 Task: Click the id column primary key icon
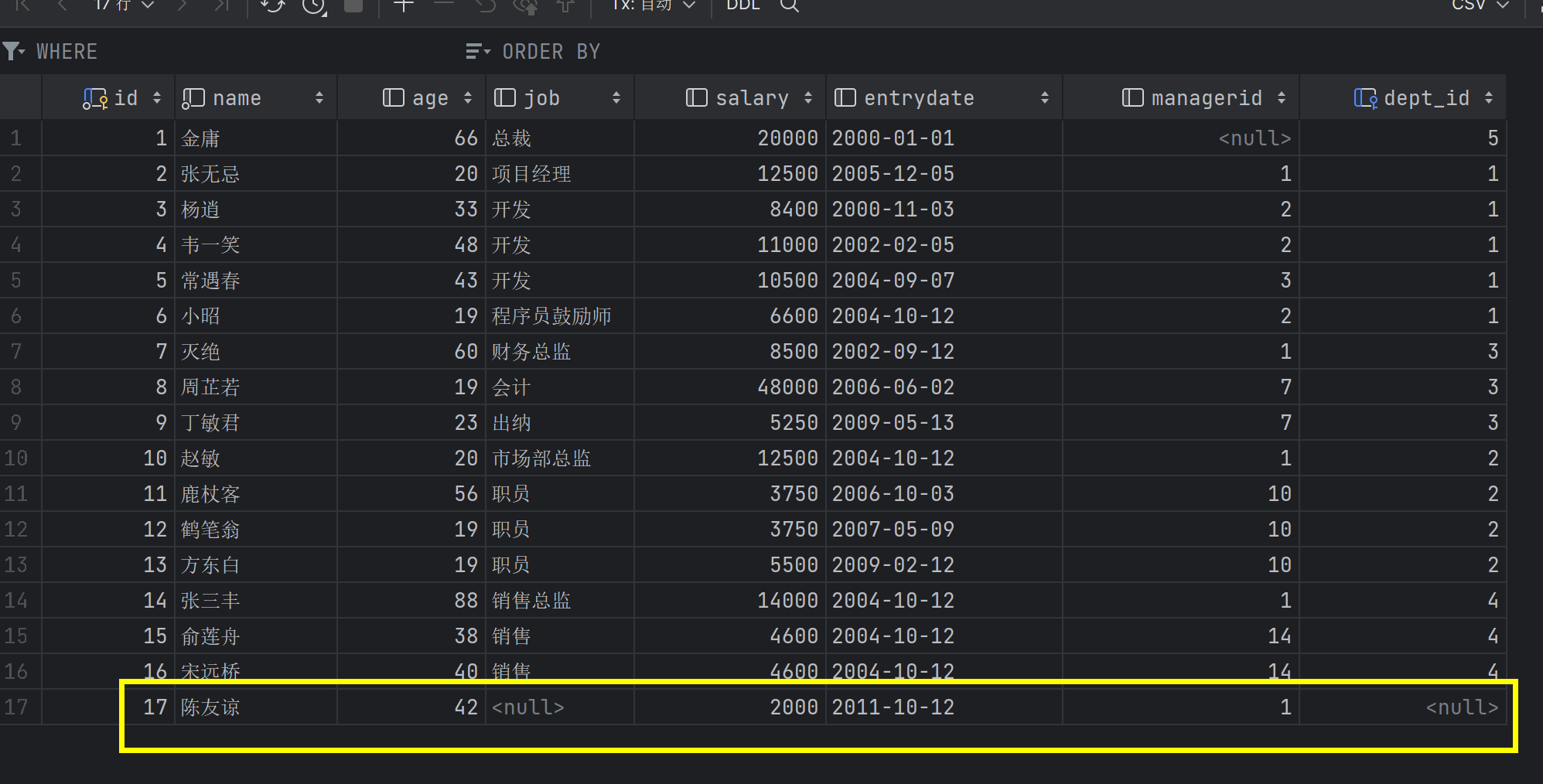point(95,98)
